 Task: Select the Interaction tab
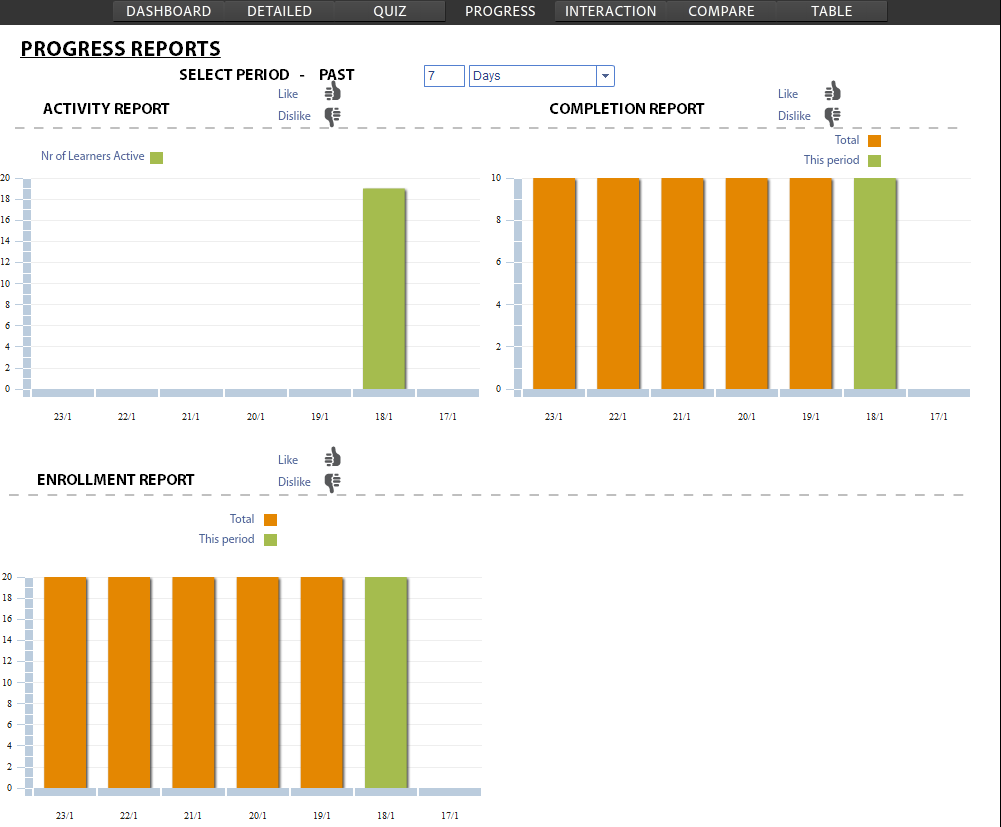point(610,11)
